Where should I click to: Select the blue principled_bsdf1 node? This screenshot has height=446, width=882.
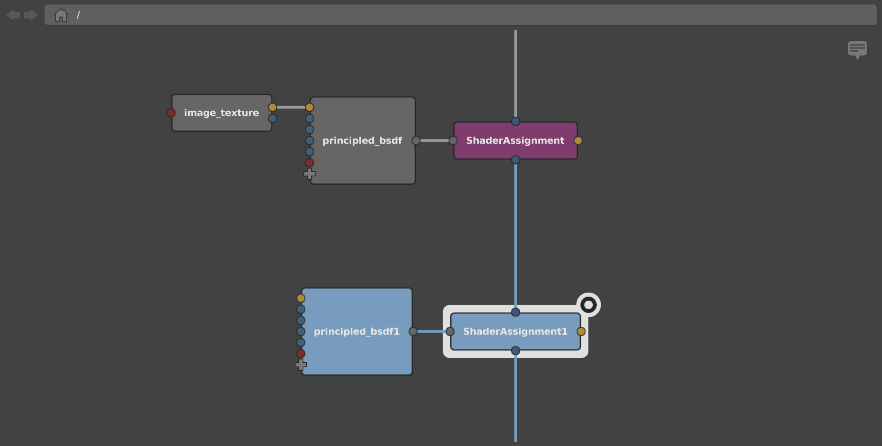[357, 331]
